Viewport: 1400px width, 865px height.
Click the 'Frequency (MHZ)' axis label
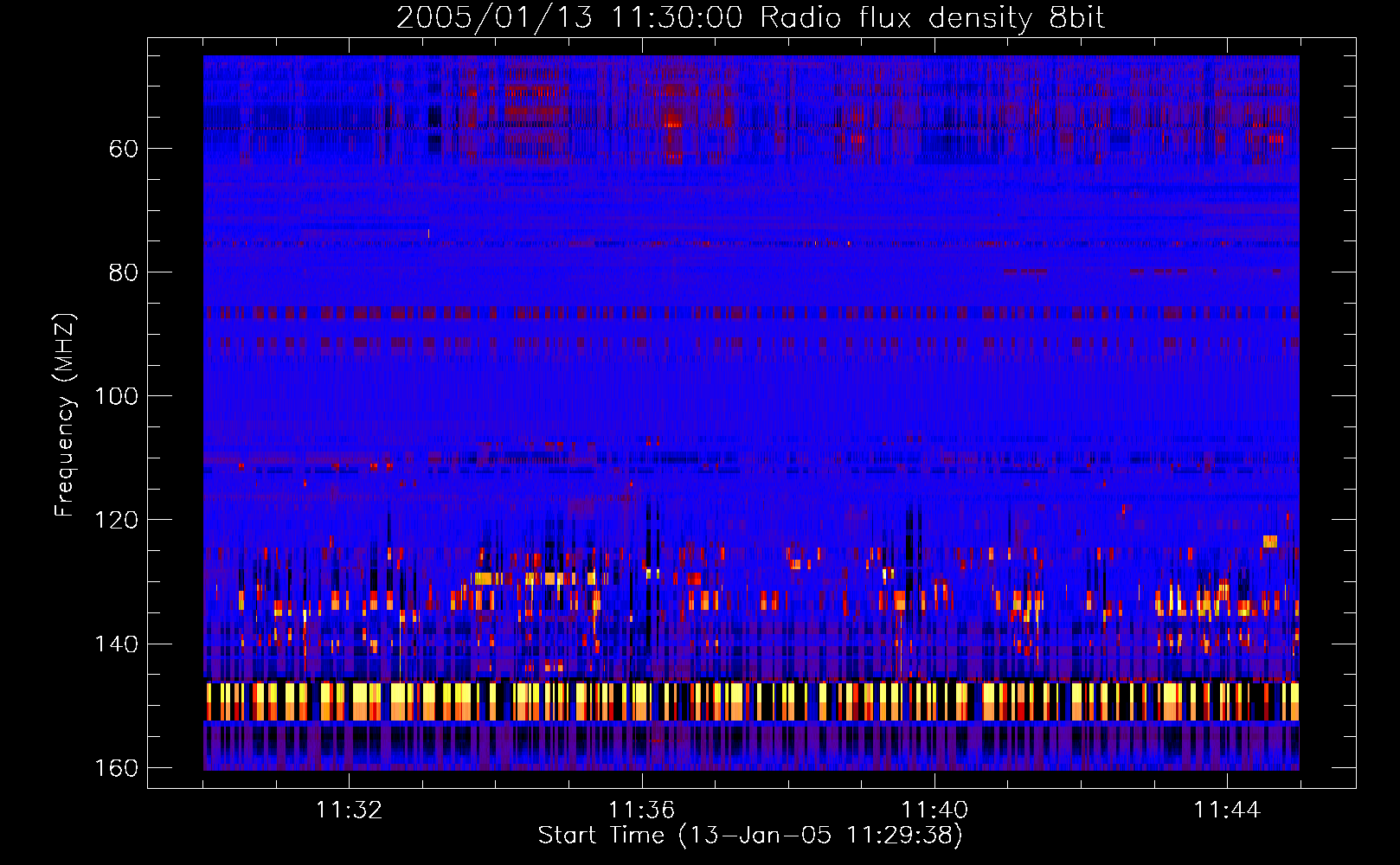65,415
